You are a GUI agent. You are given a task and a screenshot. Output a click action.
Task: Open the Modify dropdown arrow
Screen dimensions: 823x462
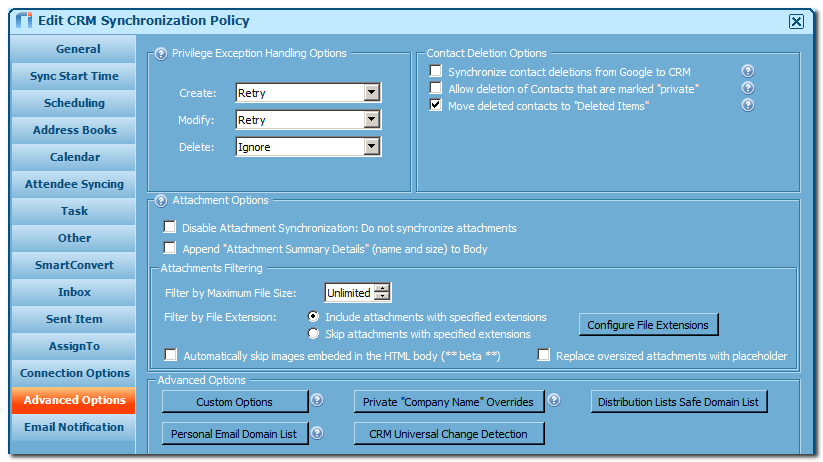372,120
